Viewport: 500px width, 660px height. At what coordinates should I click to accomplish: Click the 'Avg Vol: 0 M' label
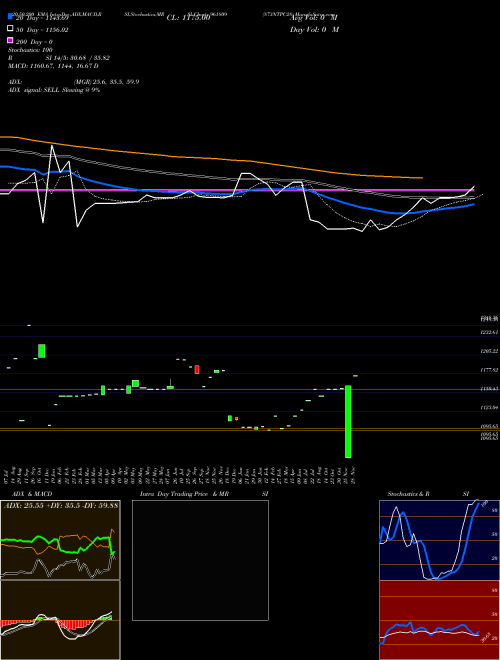pyautogui.click(x=314, y=18)
